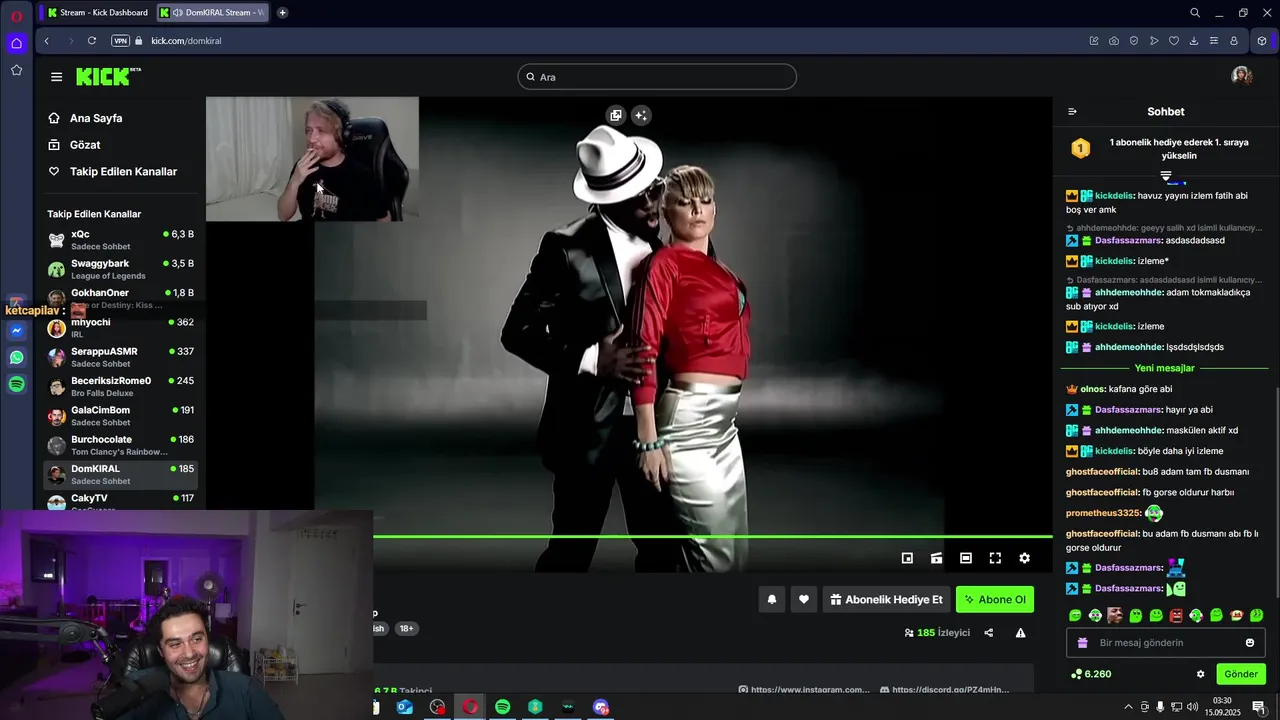Image resolution: width=1280 pixels, height=720 pixels.
Task: Open Windows notification center
Action: [x=1258, y=707]
